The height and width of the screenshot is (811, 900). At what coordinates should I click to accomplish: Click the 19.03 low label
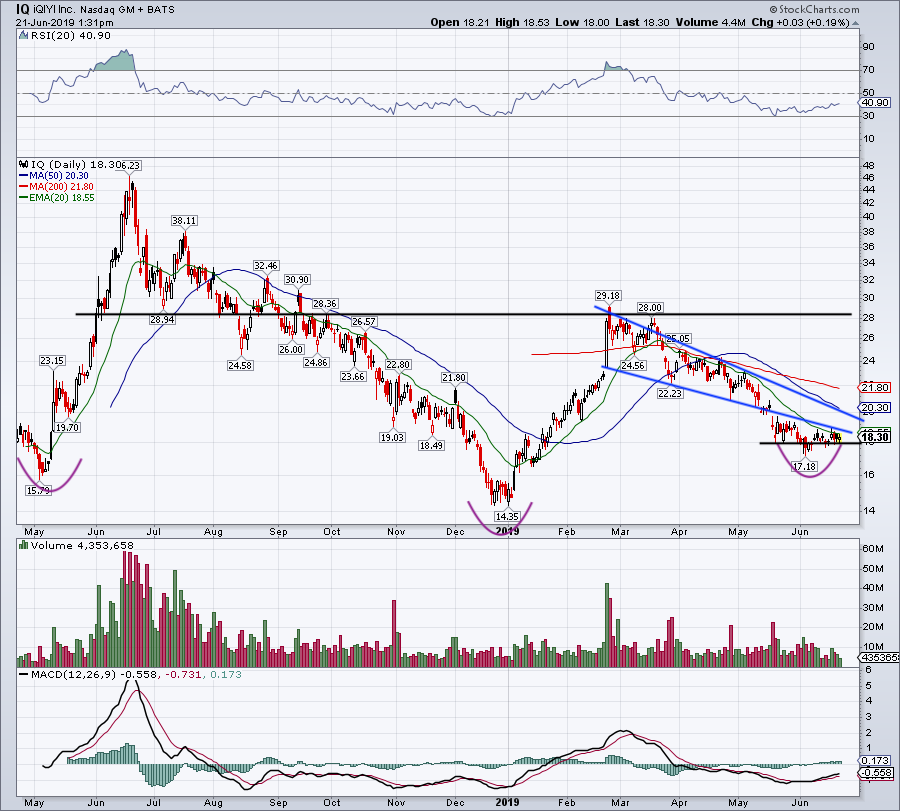[x=393, y=437]
